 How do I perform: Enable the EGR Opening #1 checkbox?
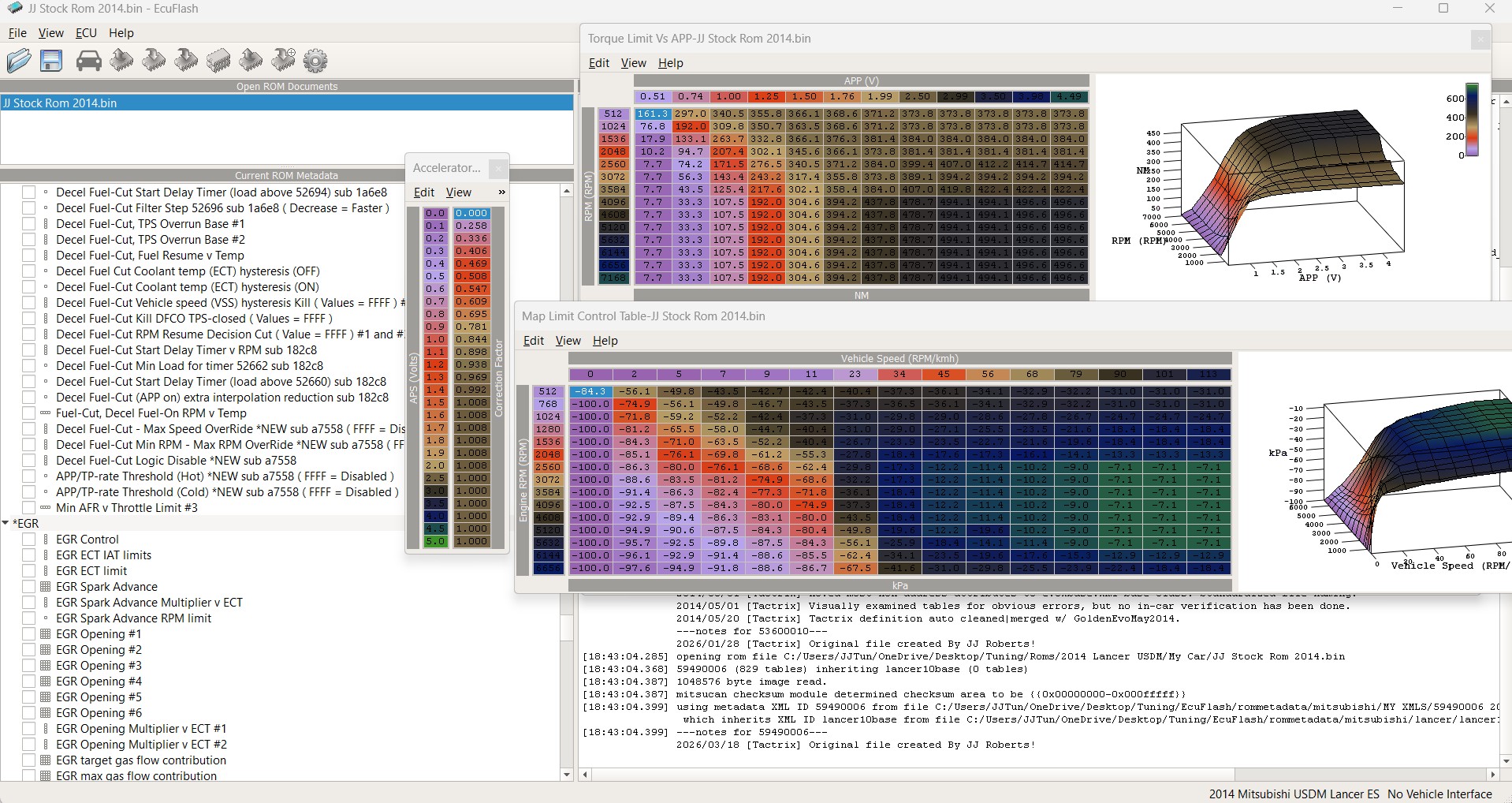(29, 634)
